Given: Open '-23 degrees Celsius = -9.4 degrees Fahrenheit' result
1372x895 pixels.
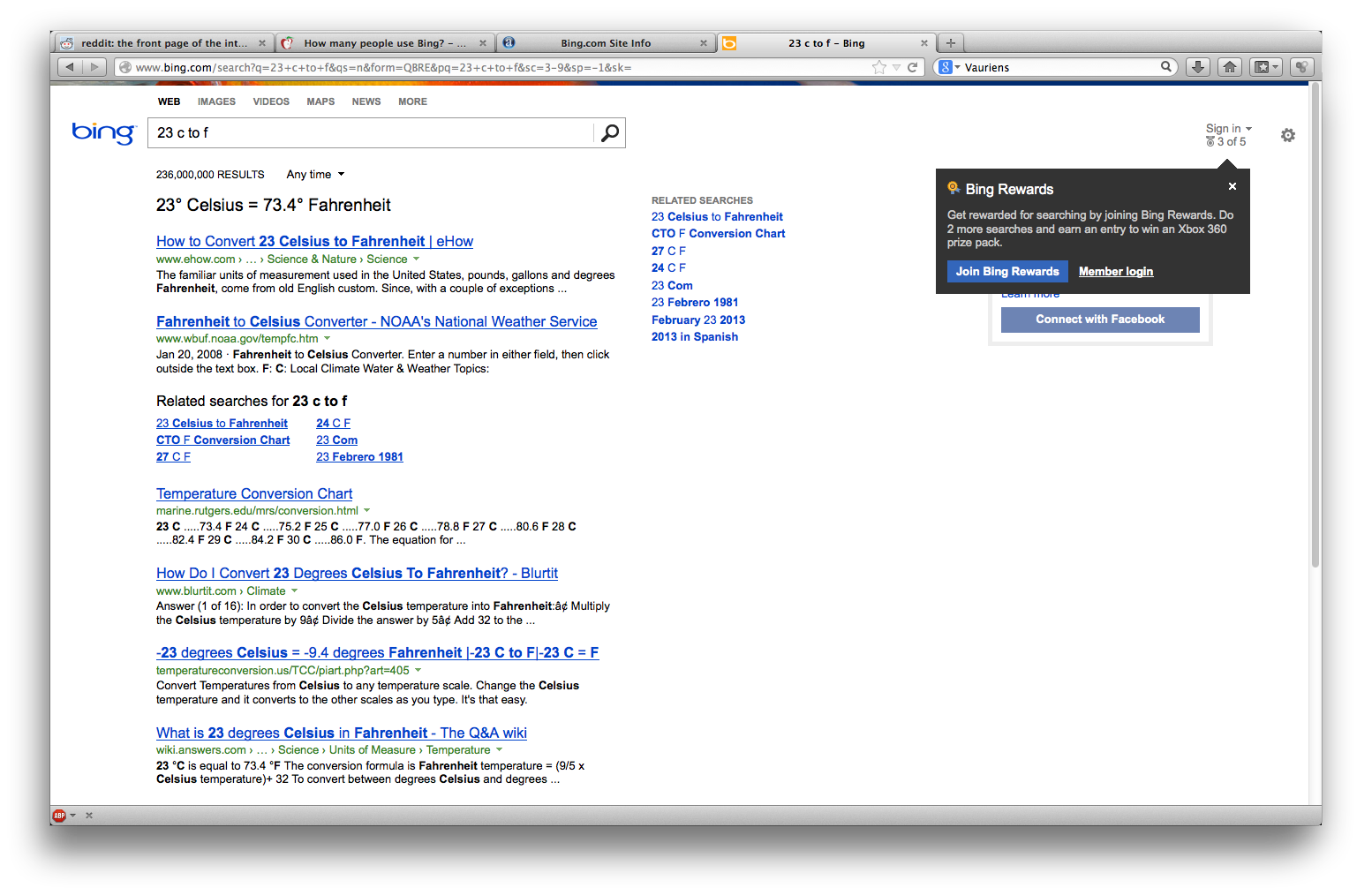Looking at the screenshot, I should pyautogui.click(x=377, y=653).
